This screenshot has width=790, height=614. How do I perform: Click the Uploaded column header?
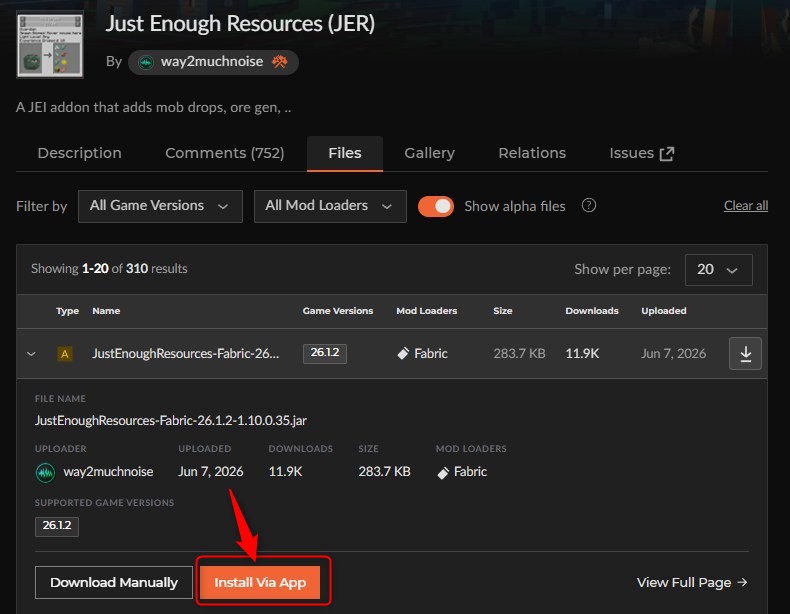point(664,311)
